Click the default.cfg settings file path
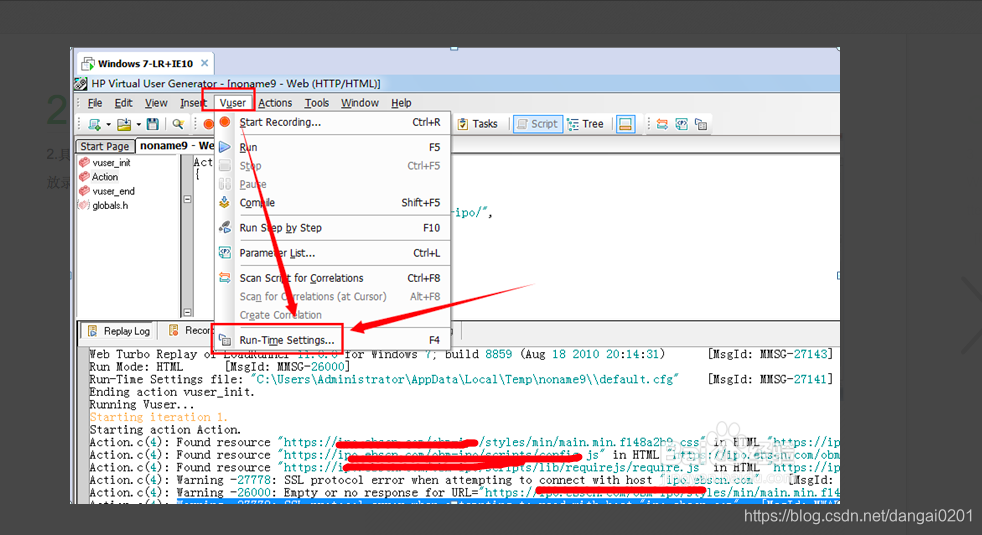Image resolution: width=982 pixels, height=535 pixels. [465, 380]
